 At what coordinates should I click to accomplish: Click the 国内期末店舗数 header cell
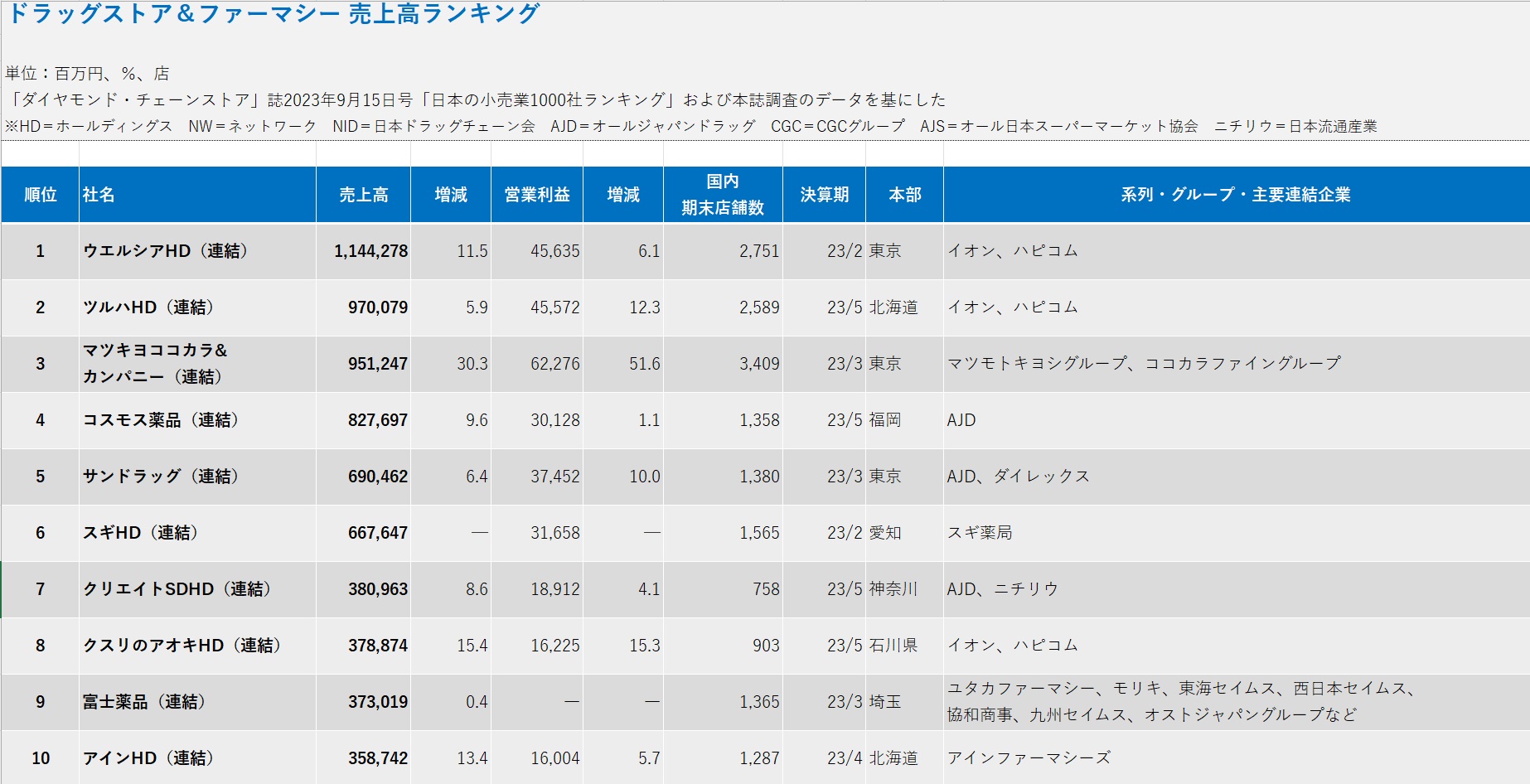(723, 195)
